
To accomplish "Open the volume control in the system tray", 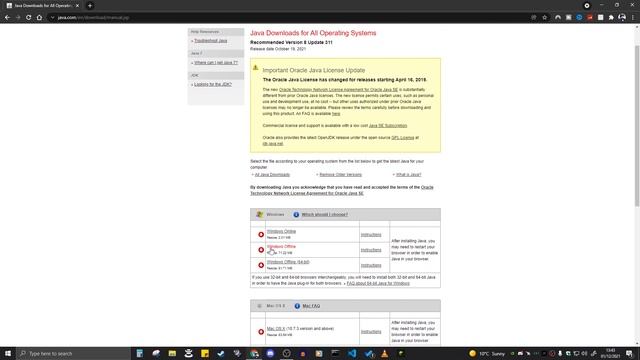I will tap(584, 353).
